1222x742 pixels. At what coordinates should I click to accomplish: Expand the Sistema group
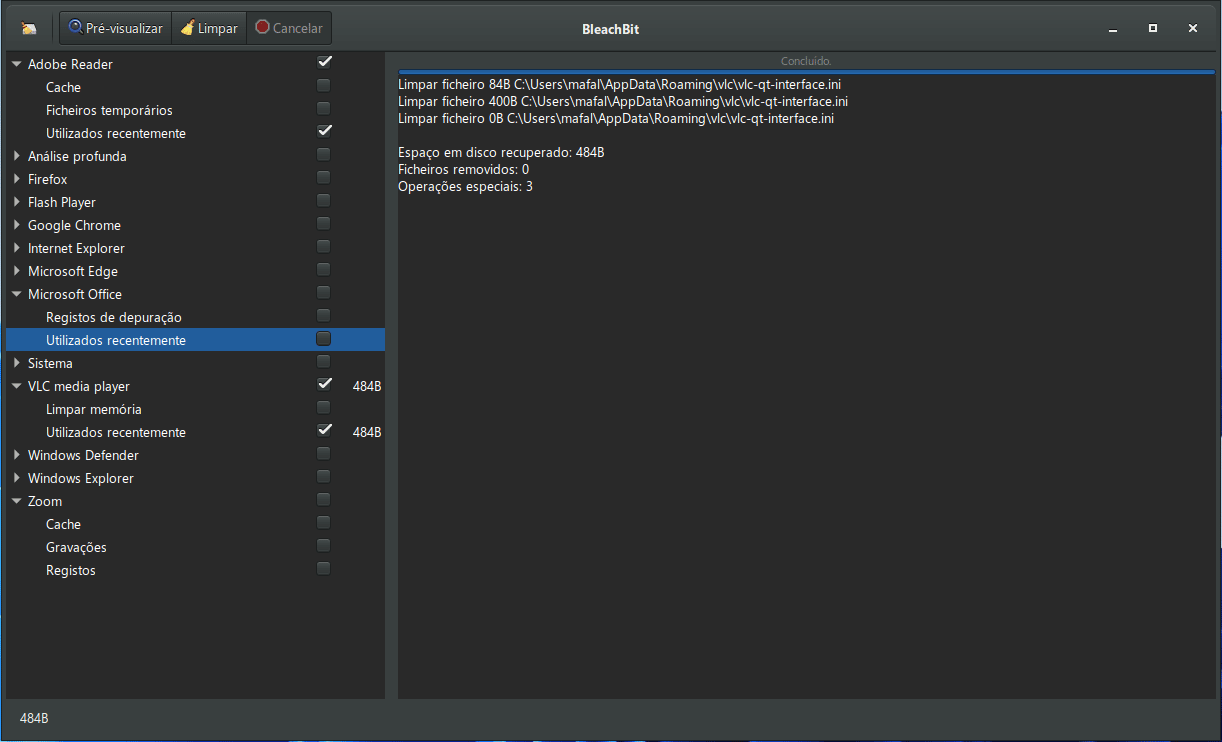(x=16, y=363)
